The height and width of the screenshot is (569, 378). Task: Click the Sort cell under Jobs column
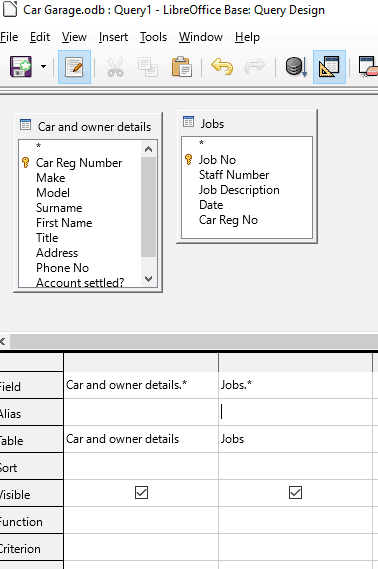click(295, 466)
